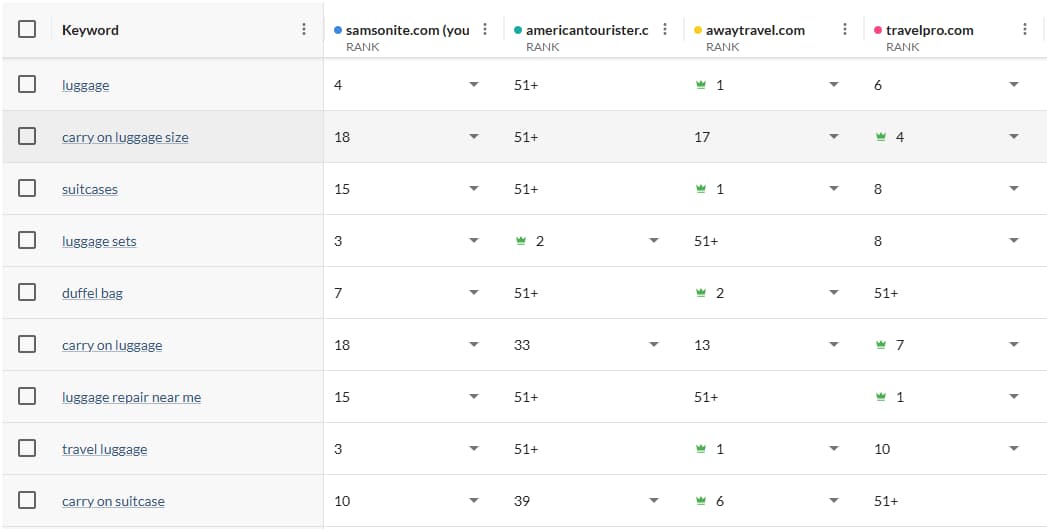Image resolution: width=1047 pixels, height=529 pixels.
Task: Click crown icon in awaytravel luggage row
Action: point(701,85)
